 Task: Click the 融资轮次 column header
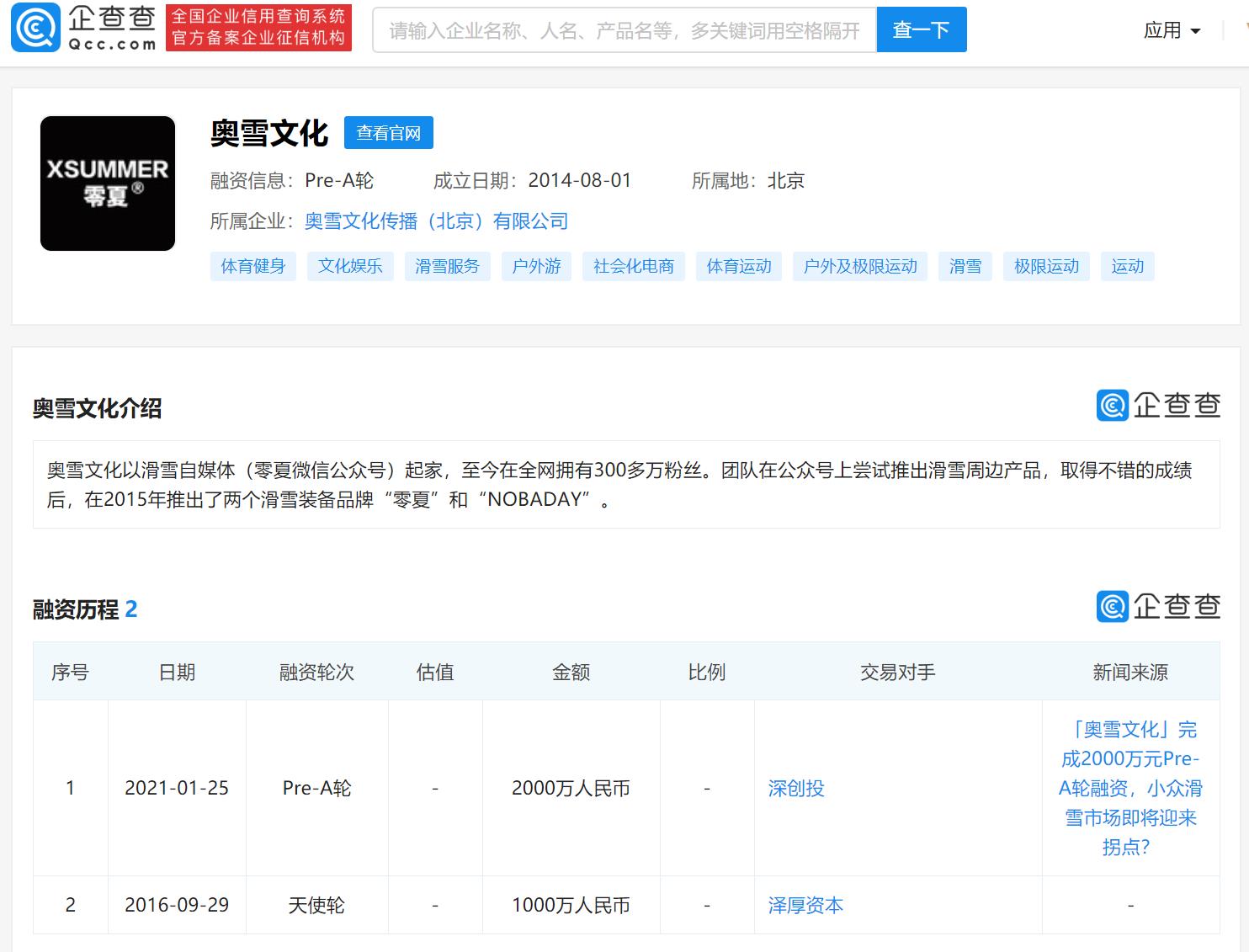point(316,673)
